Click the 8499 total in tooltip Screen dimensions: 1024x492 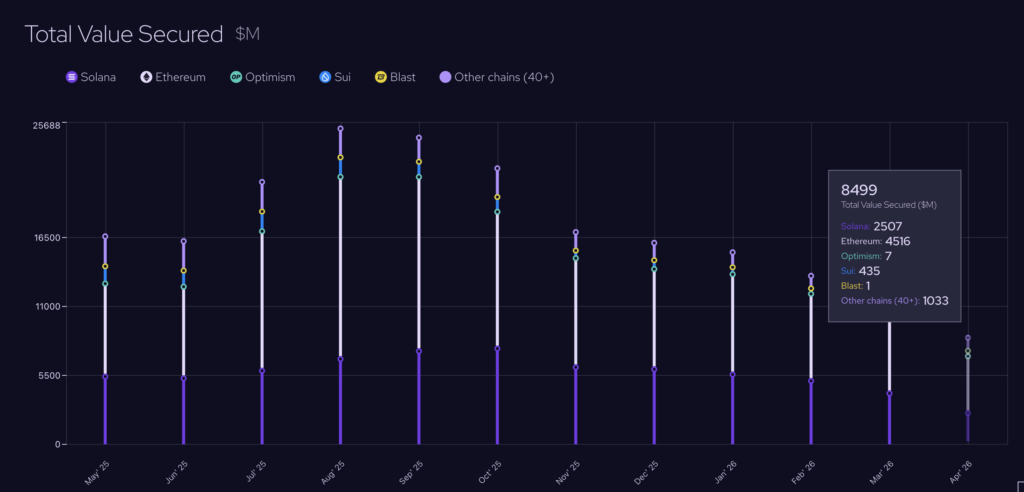pyautogui.click(x=859, y=190)
